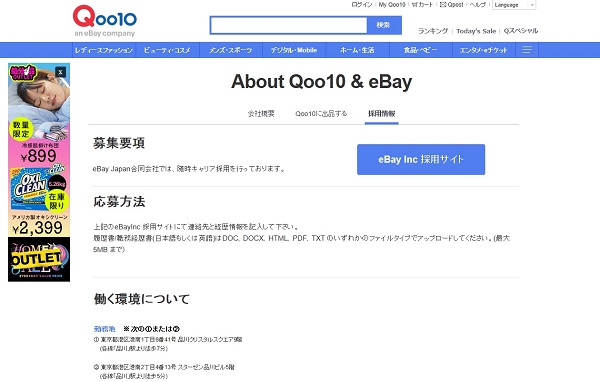This screenshot has height=382, width=600.
Task: Click eBay Inc 採用サイト button
Action: 421,160
